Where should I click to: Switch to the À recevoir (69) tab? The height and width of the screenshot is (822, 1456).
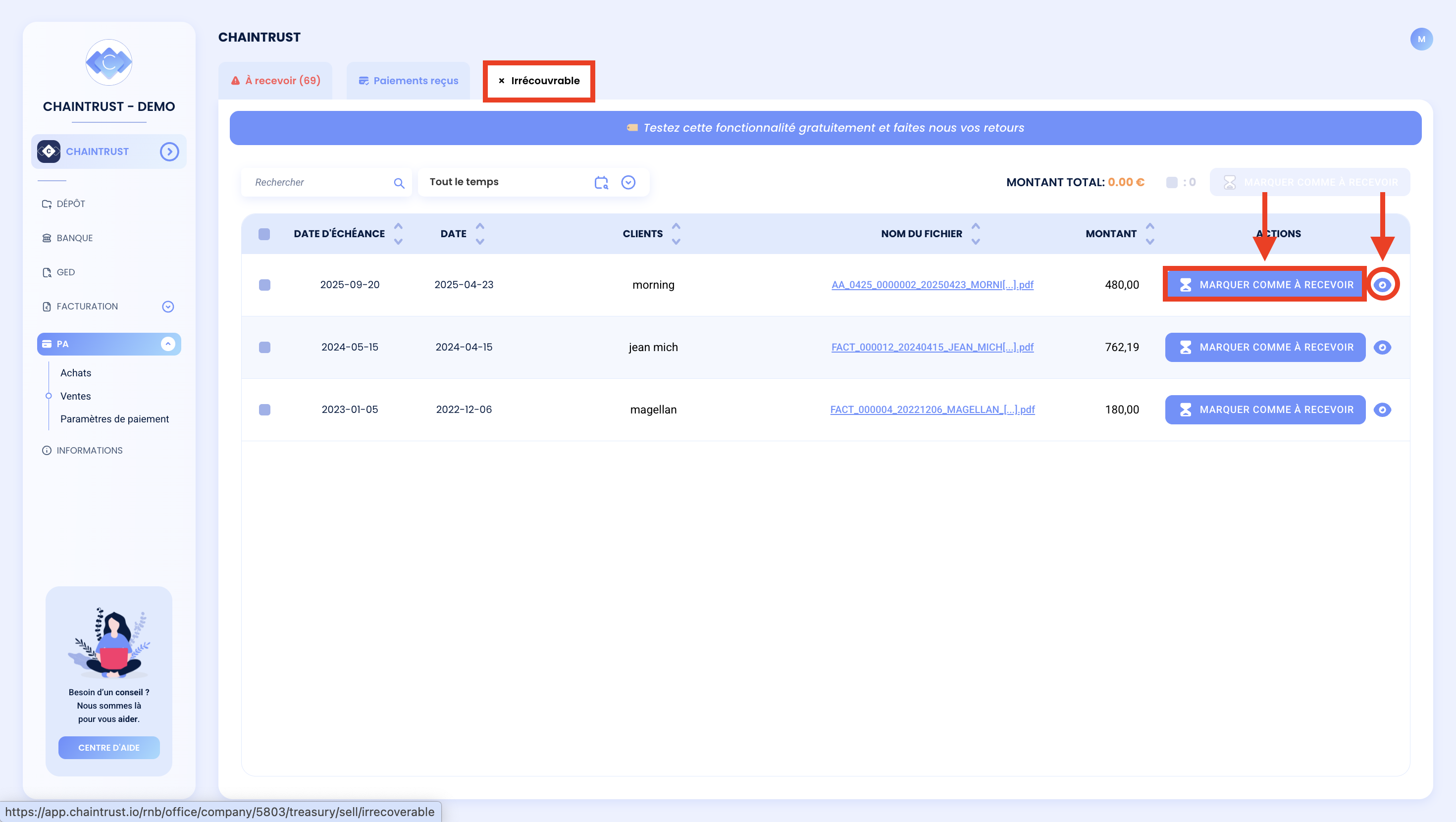(276, 81)
